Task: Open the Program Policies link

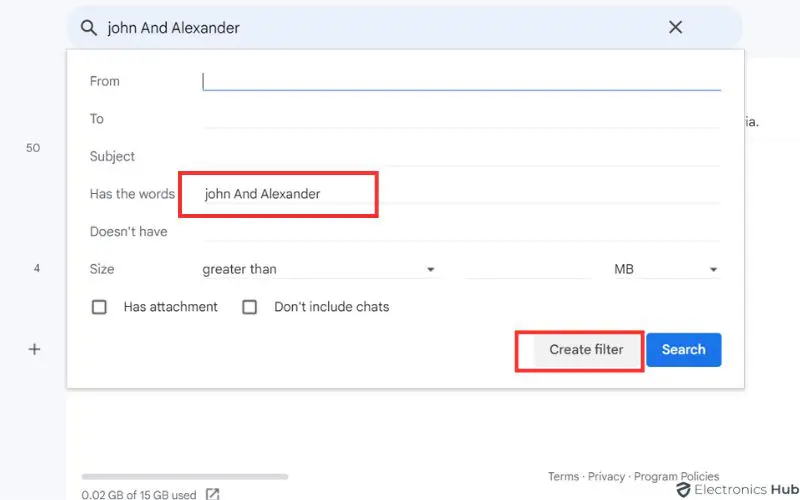Action: click(677, 477)
